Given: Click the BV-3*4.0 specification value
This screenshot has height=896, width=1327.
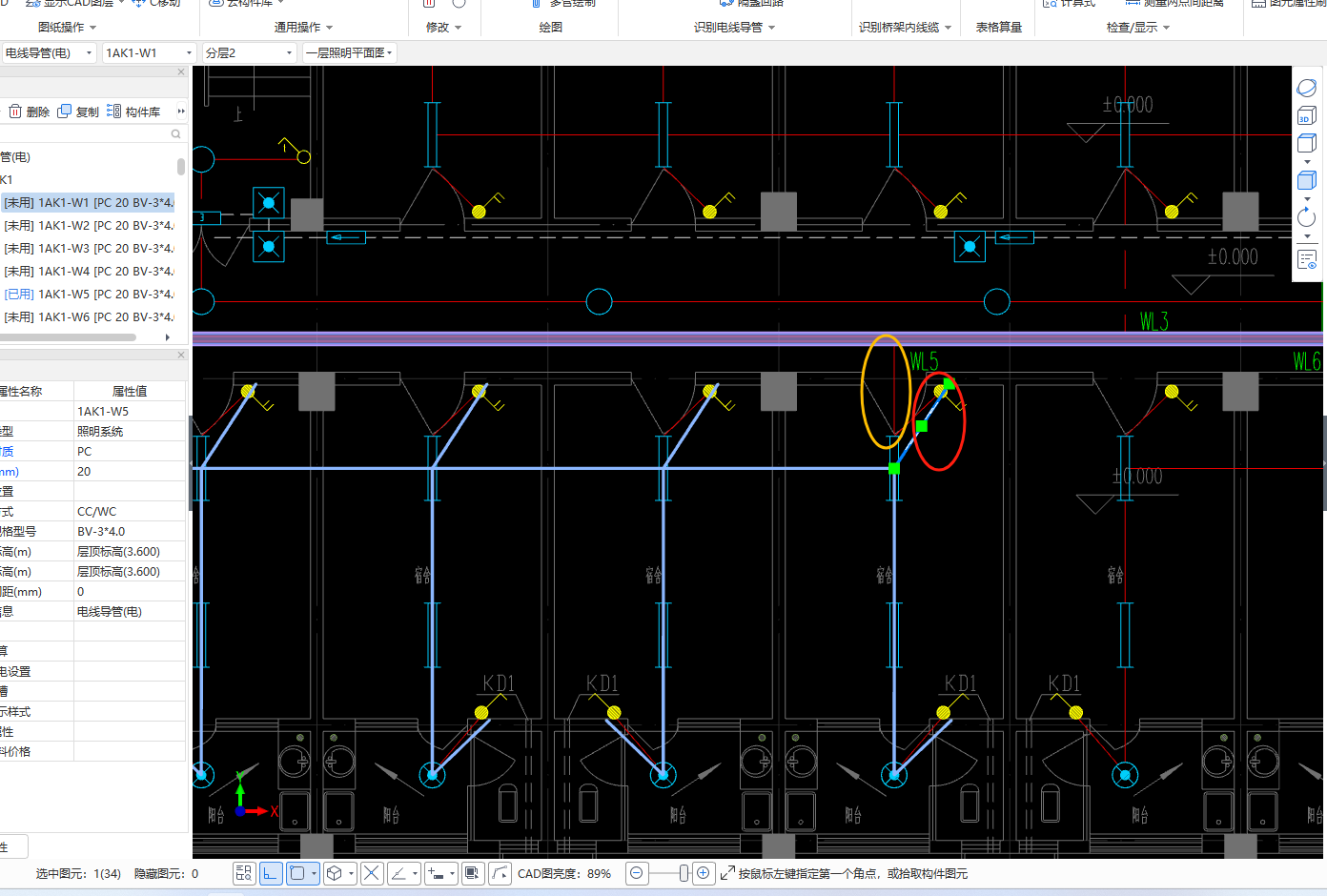Looking at the screenshot, I should (130, 531).
